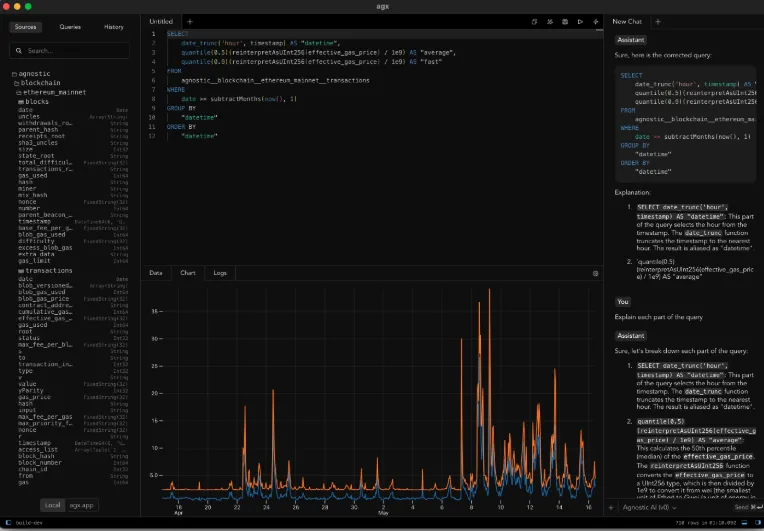
Task: Open chart settings gear icon
Action: (x=595, y=273)
